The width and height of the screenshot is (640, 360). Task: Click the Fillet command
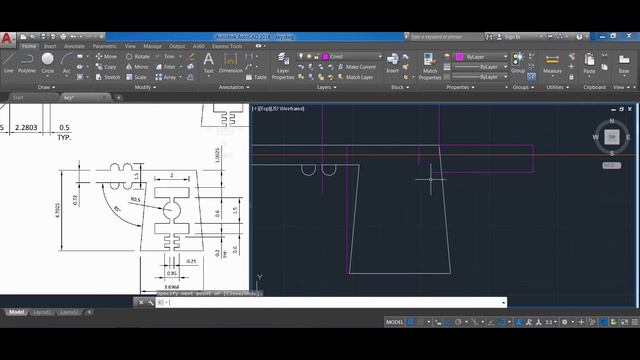pos(166,67)
